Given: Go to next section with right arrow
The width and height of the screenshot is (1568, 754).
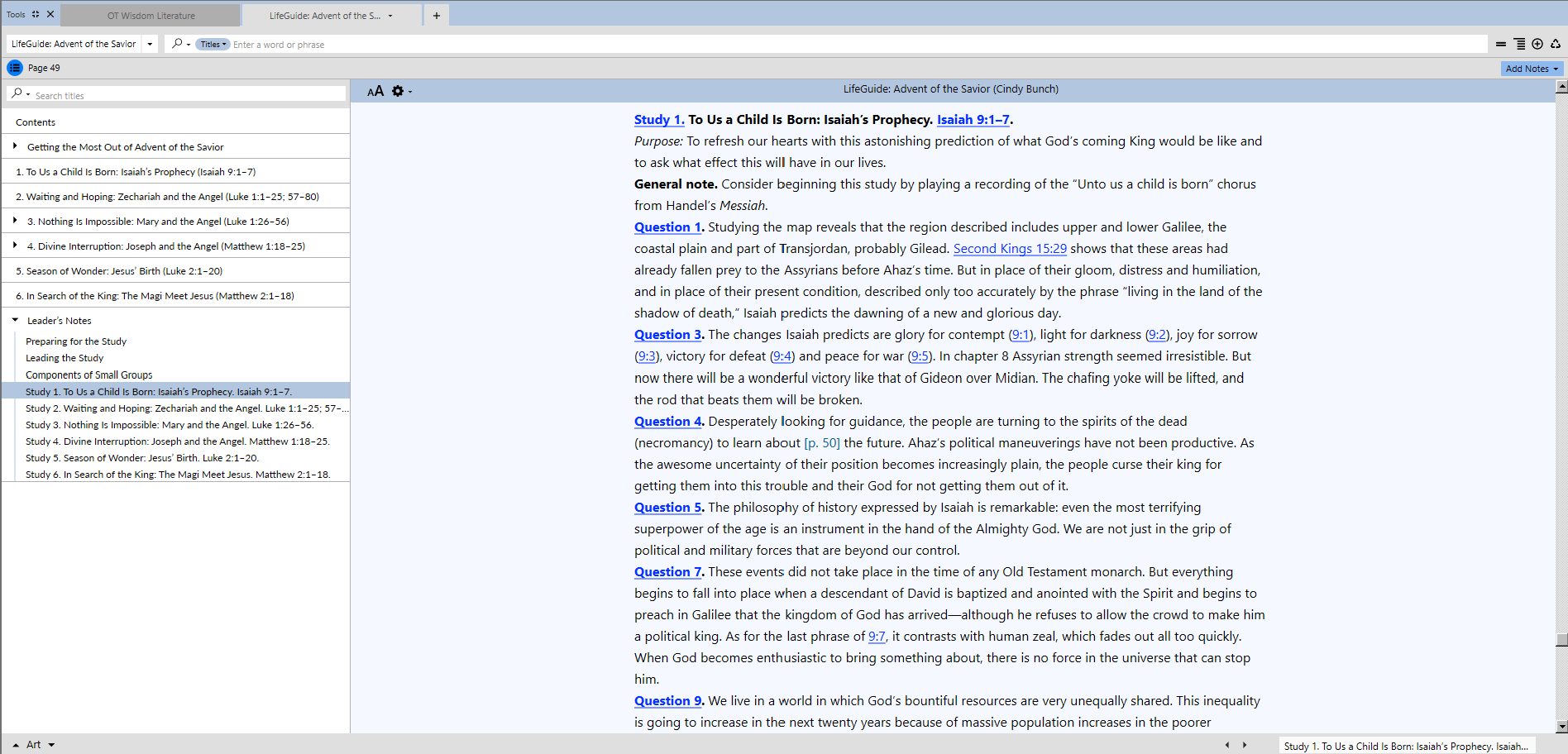Looking at the screenshot, I should pos(1244,745).
